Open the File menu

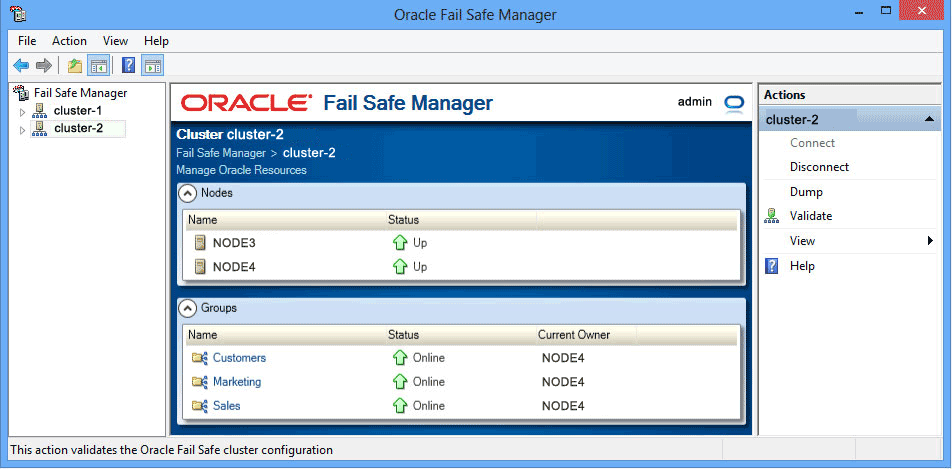coord(27,41)
